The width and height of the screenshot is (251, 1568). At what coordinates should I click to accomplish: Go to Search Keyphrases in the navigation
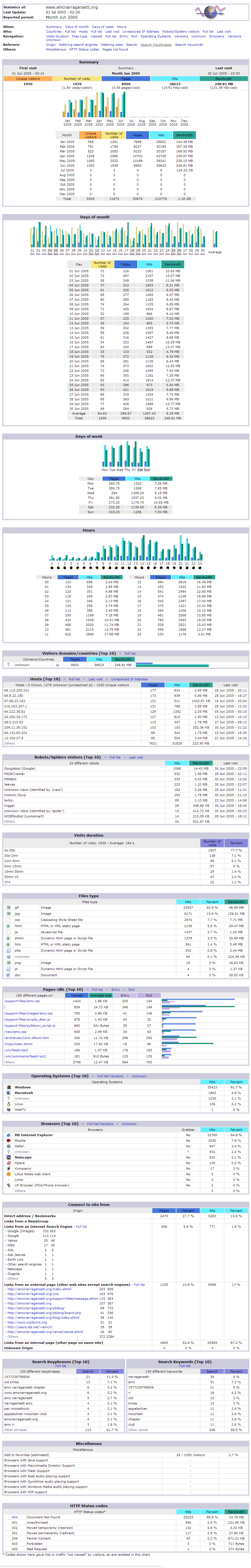(156, 44)
